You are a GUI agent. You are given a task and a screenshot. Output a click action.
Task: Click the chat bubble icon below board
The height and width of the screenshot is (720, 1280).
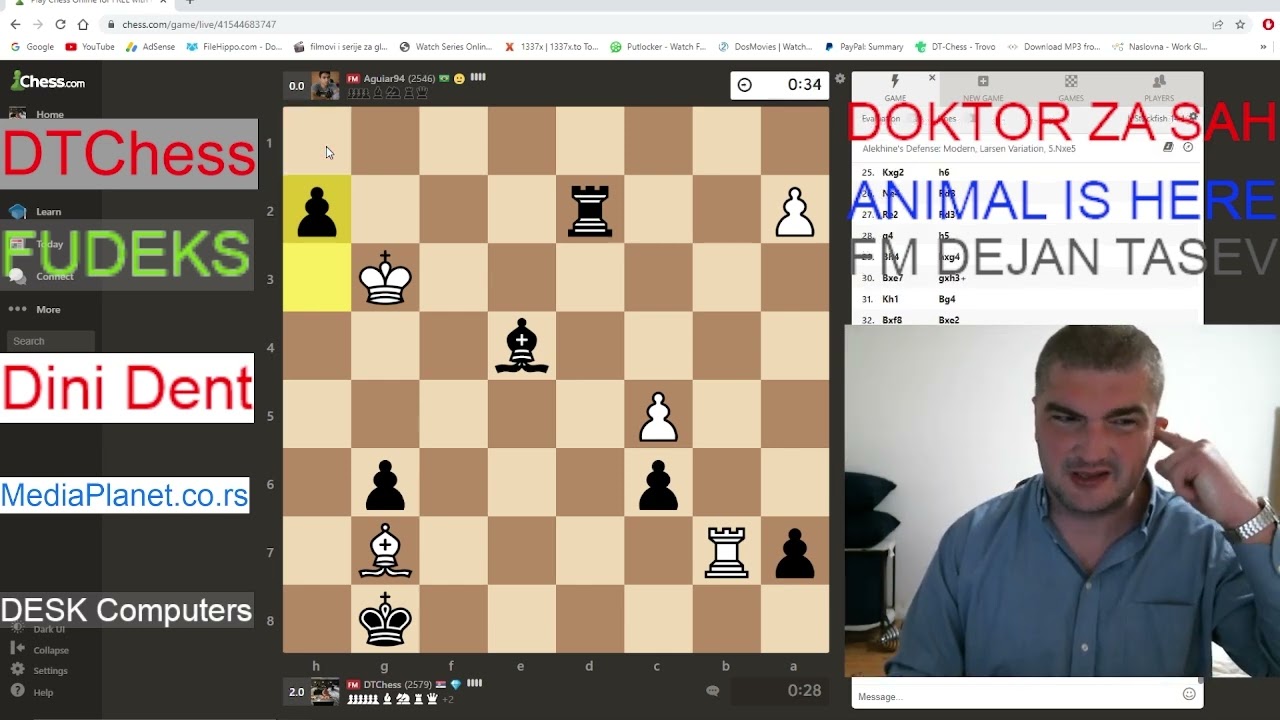click(712, 690)
